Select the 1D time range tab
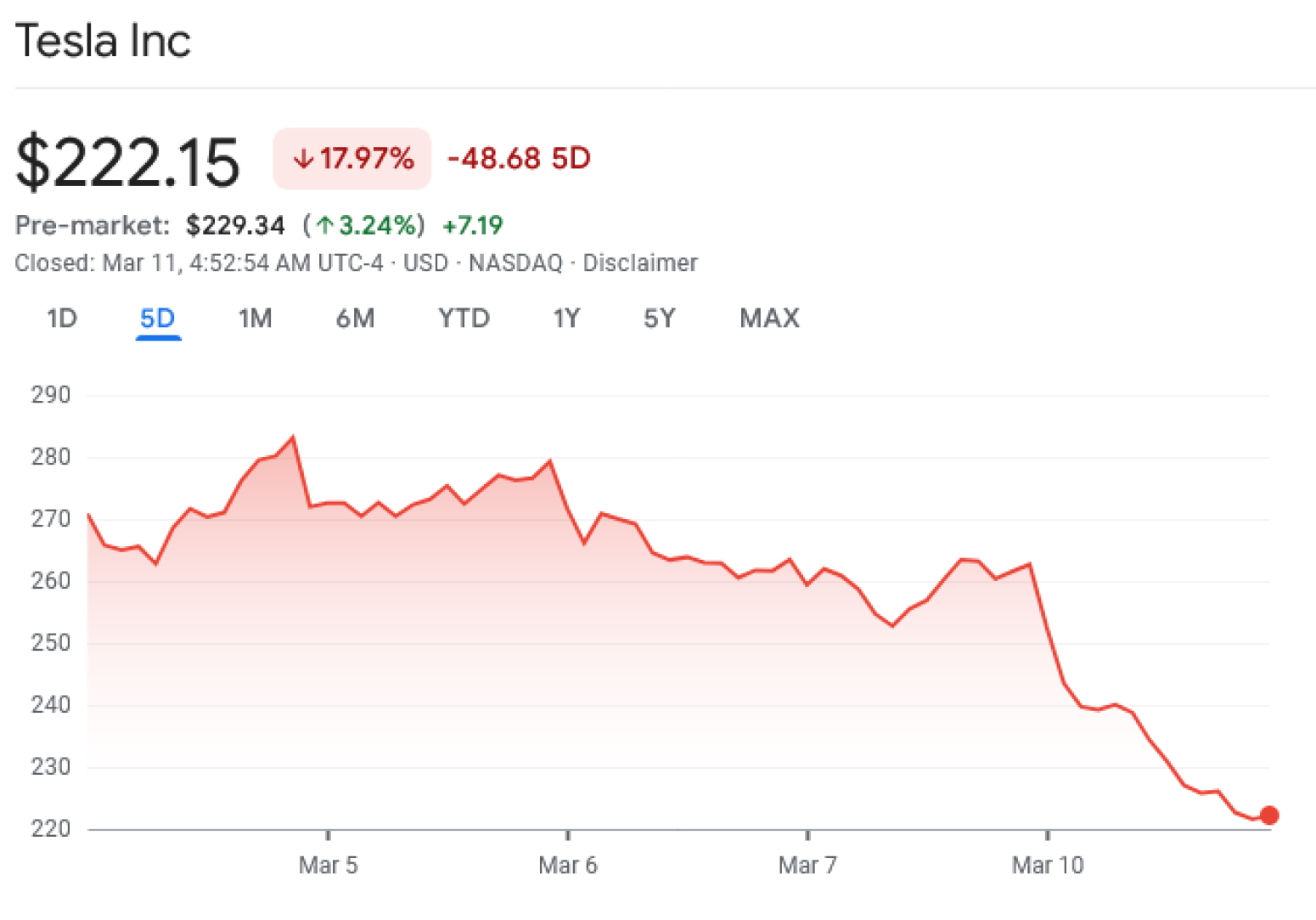This screenshot has height=920, width=1316. 62,319
